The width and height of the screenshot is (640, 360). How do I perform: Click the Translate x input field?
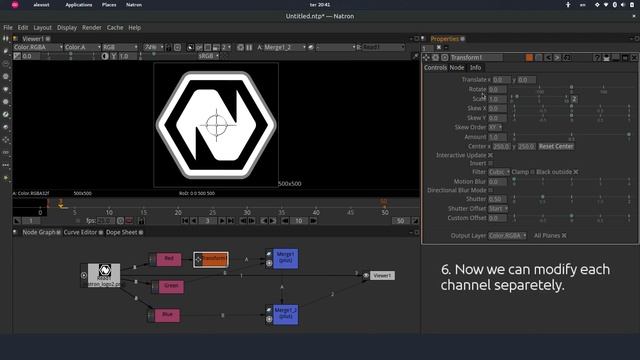click(501, 80)
